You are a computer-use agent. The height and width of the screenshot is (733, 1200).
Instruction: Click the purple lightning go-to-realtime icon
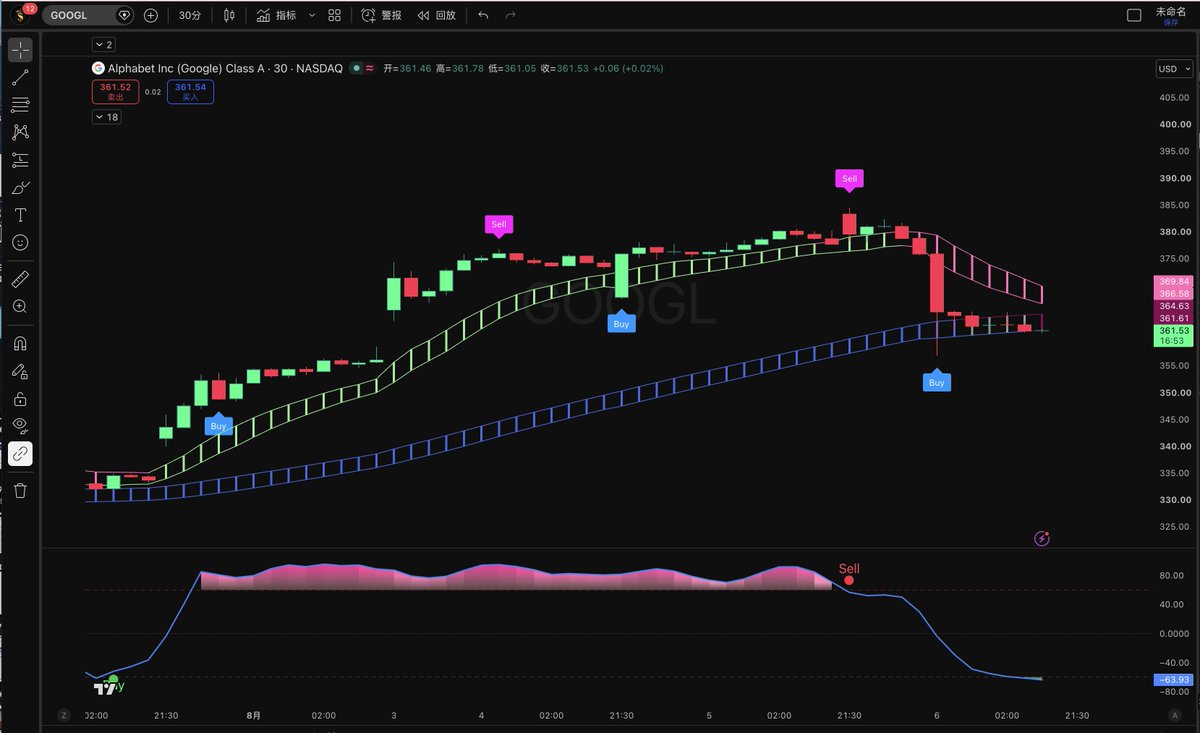pyautogui.click(x=1042, y=538)
